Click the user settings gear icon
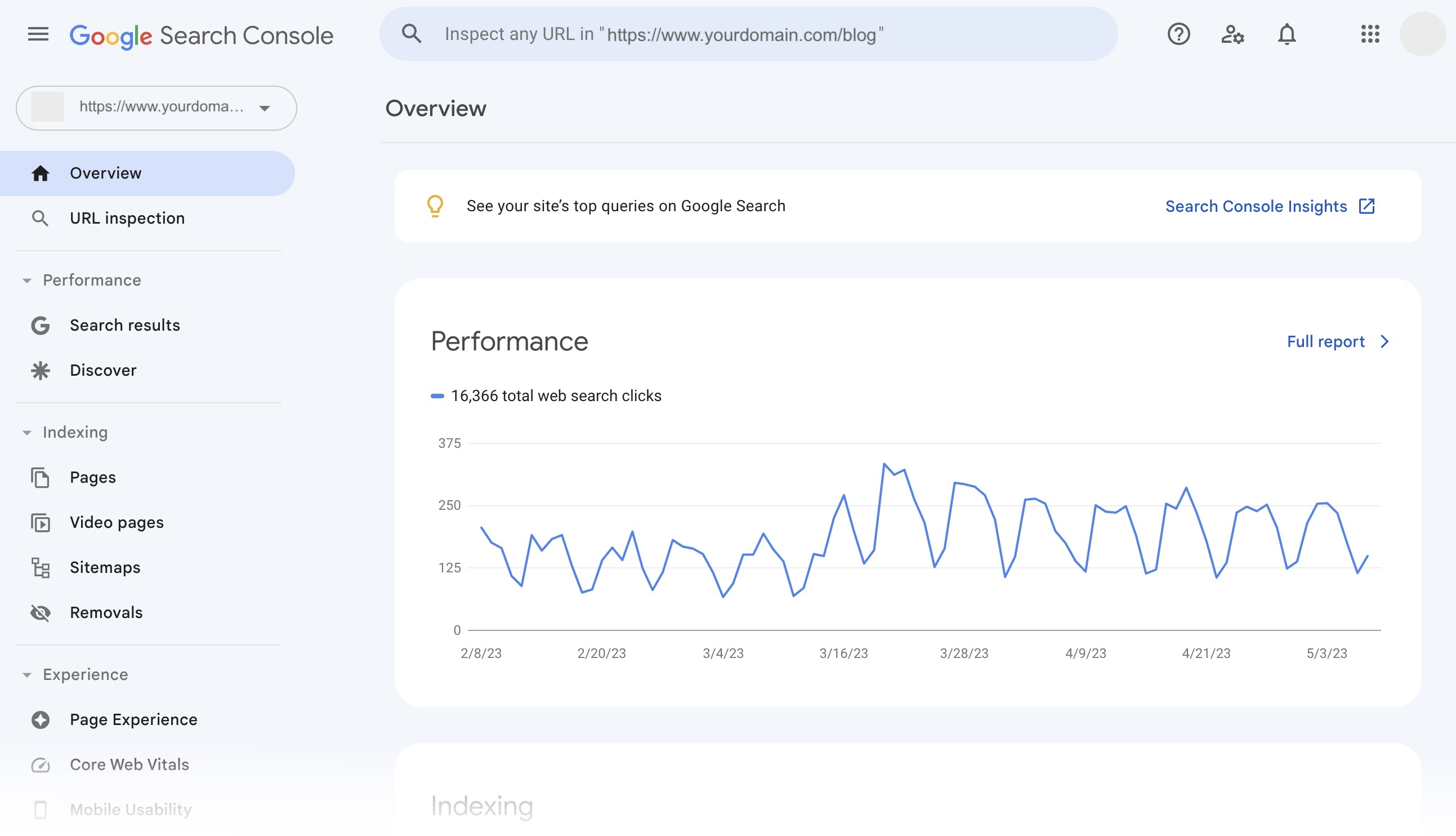This screenshot has width=1456, height=836. [1232, 35]
